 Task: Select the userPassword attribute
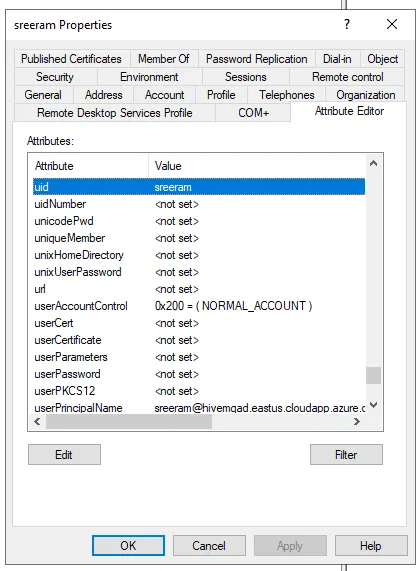pos(199,374)
